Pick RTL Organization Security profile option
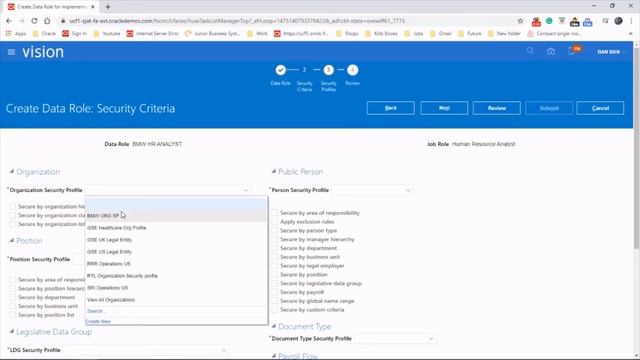Screen dimensions: 640x360 (176, 276)
